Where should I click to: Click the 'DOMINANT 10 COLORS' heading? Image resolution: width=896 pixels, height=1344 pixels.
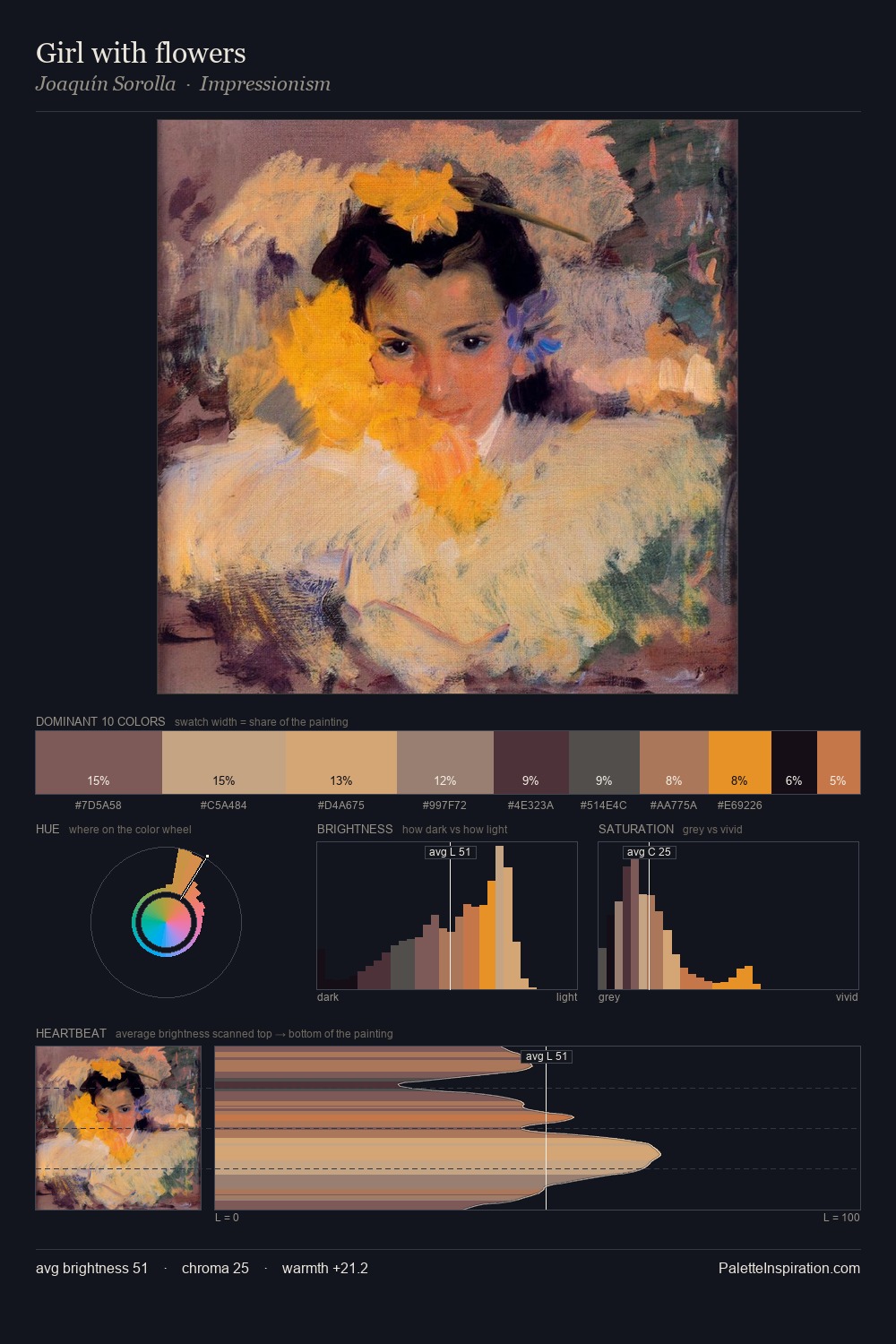tap(100, 721)
